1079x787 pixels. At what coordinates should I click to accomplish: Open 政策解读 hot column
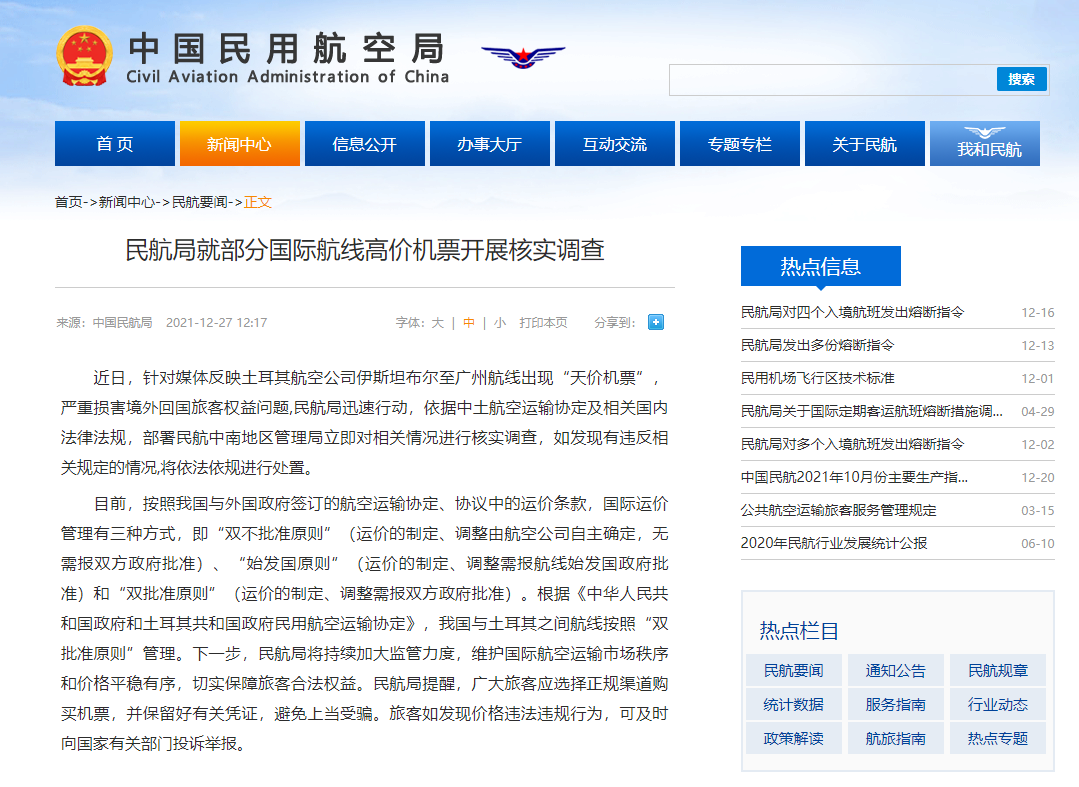(793, 738)
